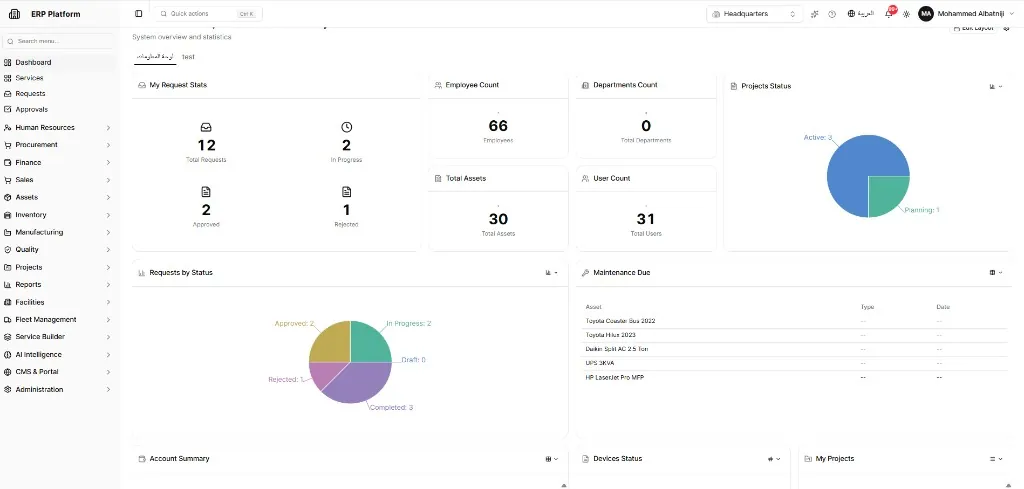The width and height of the screenshot is (1024, 489).
Task: Open Devices Status widget dropdown
Action: [x=774, y=459]
